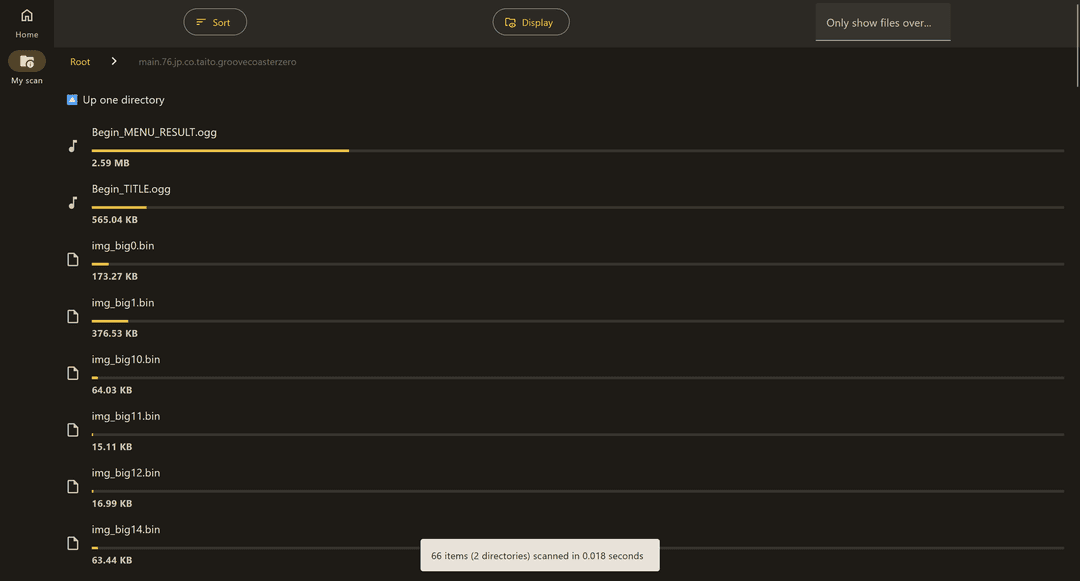The height and width of the screenshot is (581, 1080).
Task: Click the size bar under Begin_MENU_RESULT.ogg
Action: coord(220,150)
